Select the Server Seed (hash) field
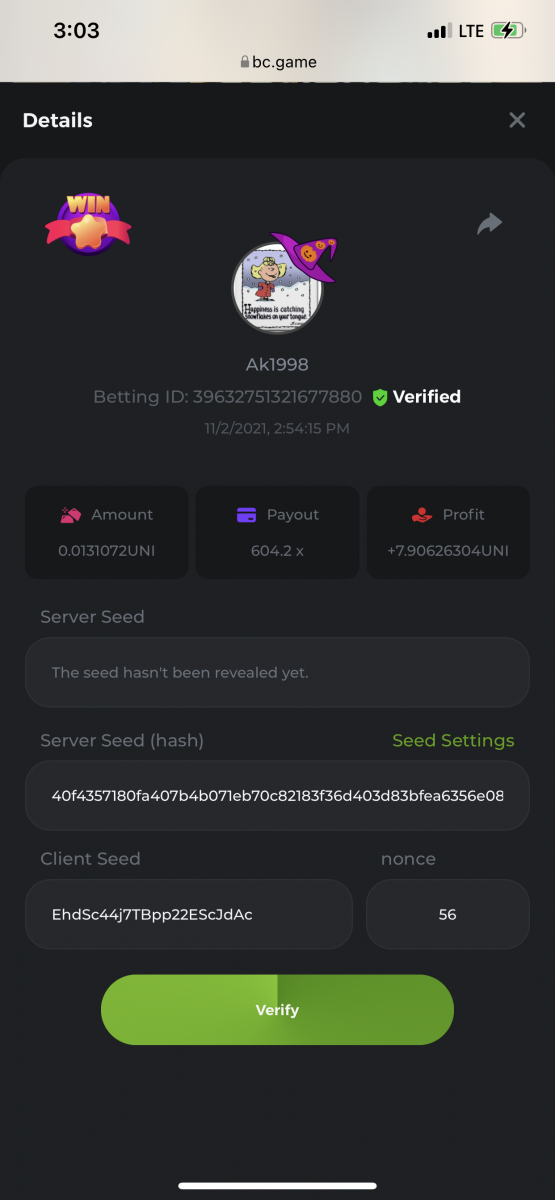The image size is (555, 1200). click(x=277, y=796)
